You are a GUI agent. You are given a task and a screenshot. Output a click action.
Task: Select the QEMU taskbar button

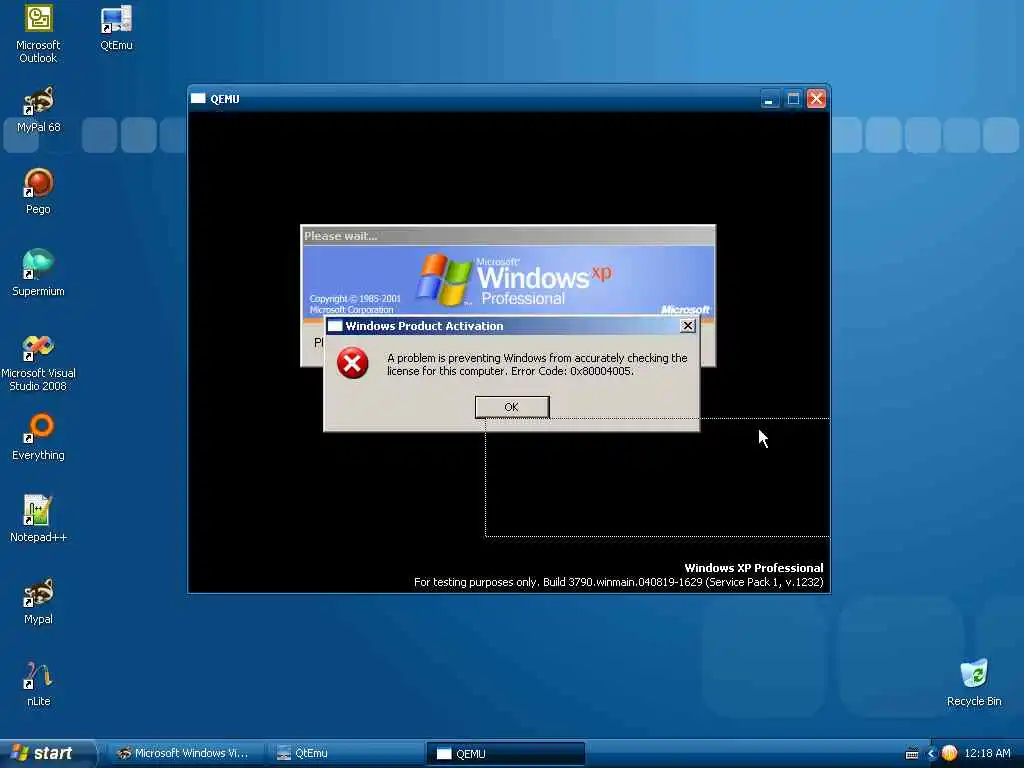505,754
